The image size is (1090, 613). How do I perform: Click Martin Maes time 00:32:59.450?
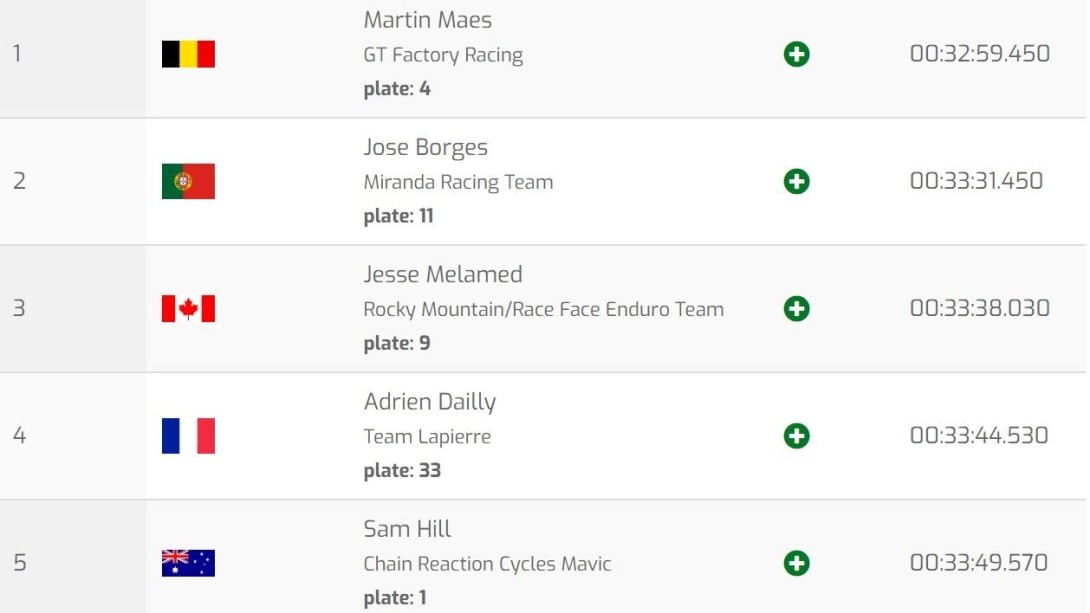pyautogui.click(x=979, y=54)
